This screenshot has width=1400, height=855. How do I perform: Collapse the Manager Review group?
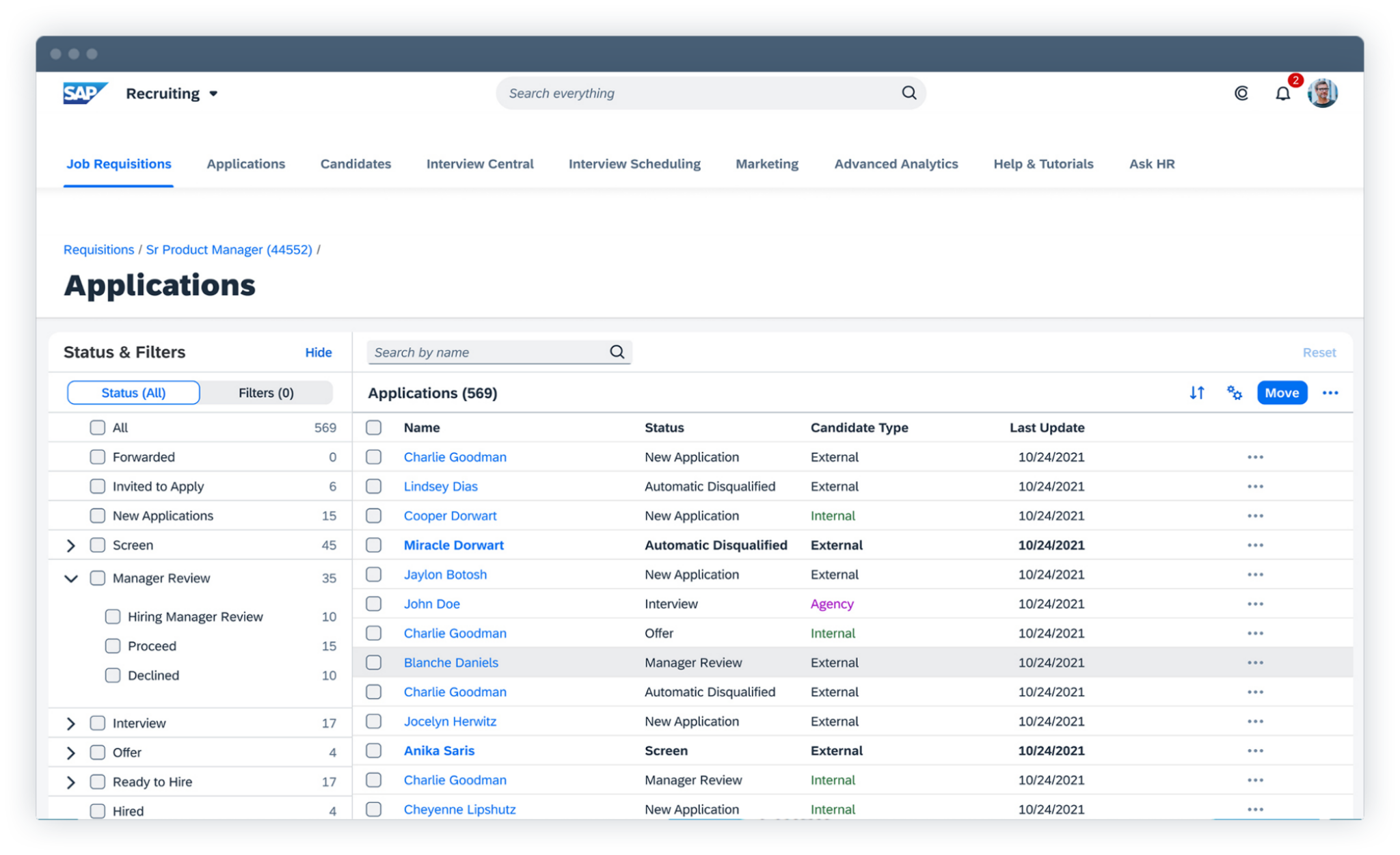pyautogui.click(x=70, y=579)
